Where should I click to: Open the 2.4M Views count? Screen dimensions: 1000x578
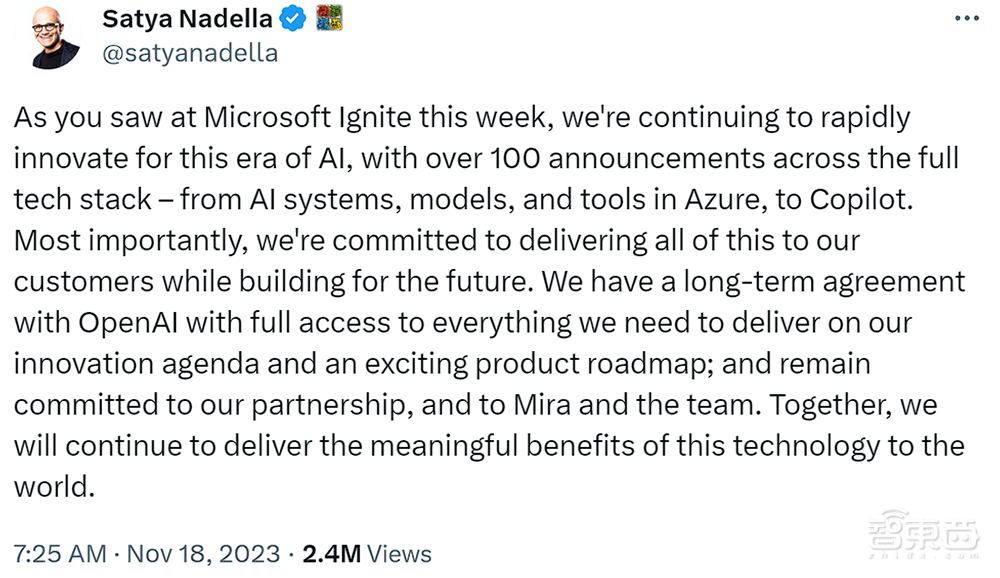(x=367, y=554)
